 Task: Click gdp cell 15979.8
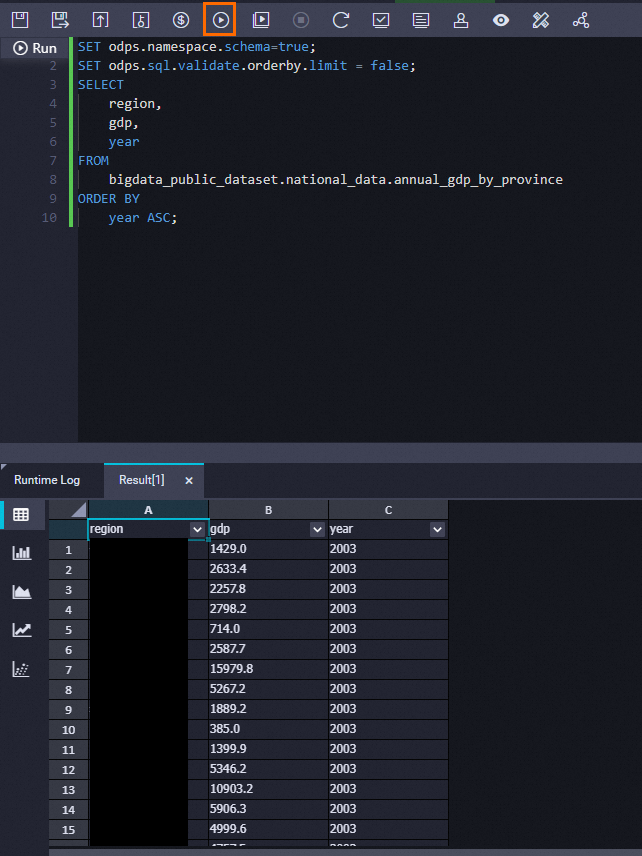[x=268, y=669]
